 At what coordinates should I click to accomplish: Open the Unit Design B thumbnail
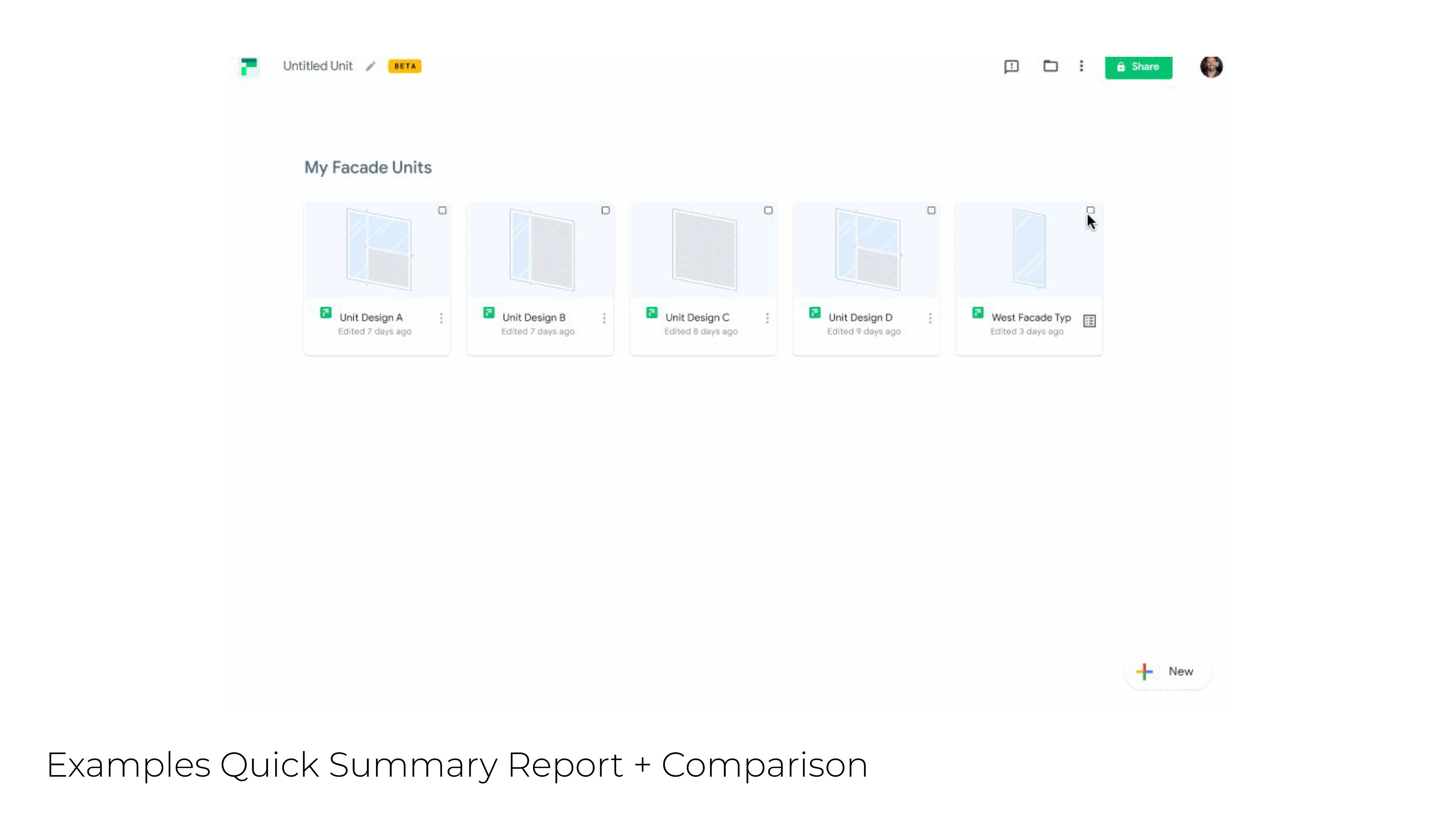click(x=540, y=250)
